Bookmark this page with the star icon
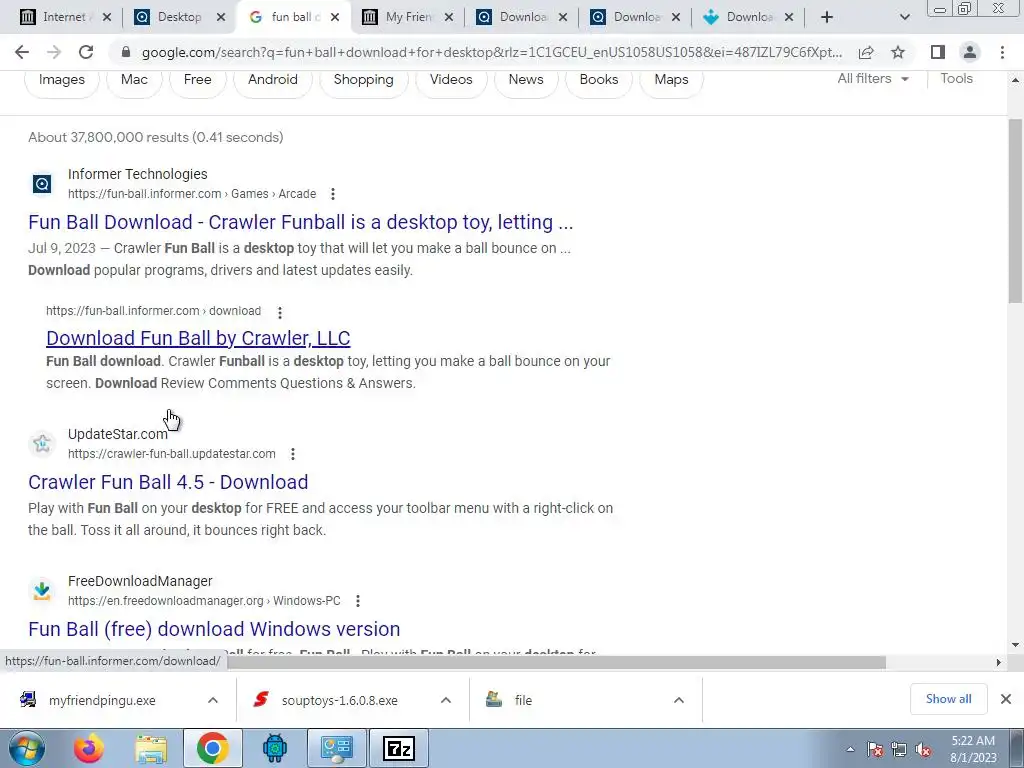1024x768 pixels. [898, 52]
